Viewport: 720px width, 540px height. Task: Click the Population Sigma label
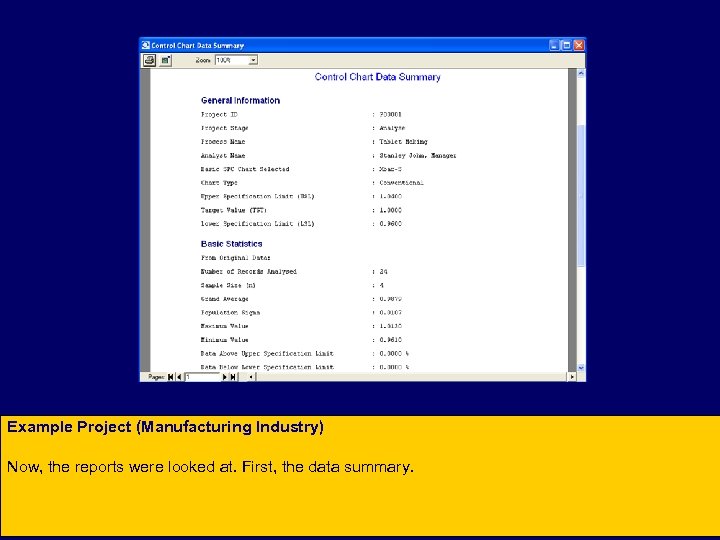(x=231, y=313)
